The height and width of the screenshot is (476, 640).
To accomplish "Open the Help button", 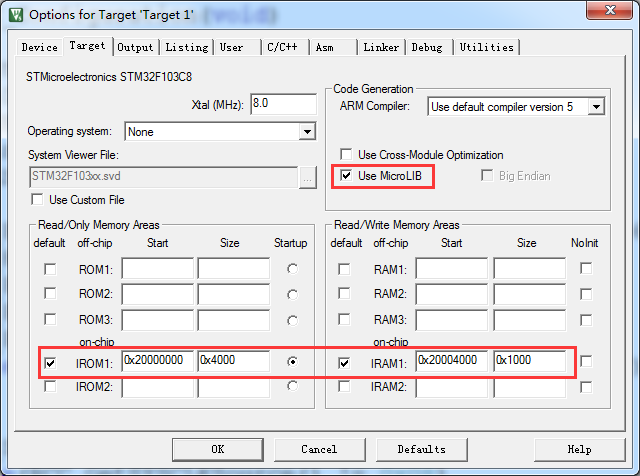I will pos(579,449).
